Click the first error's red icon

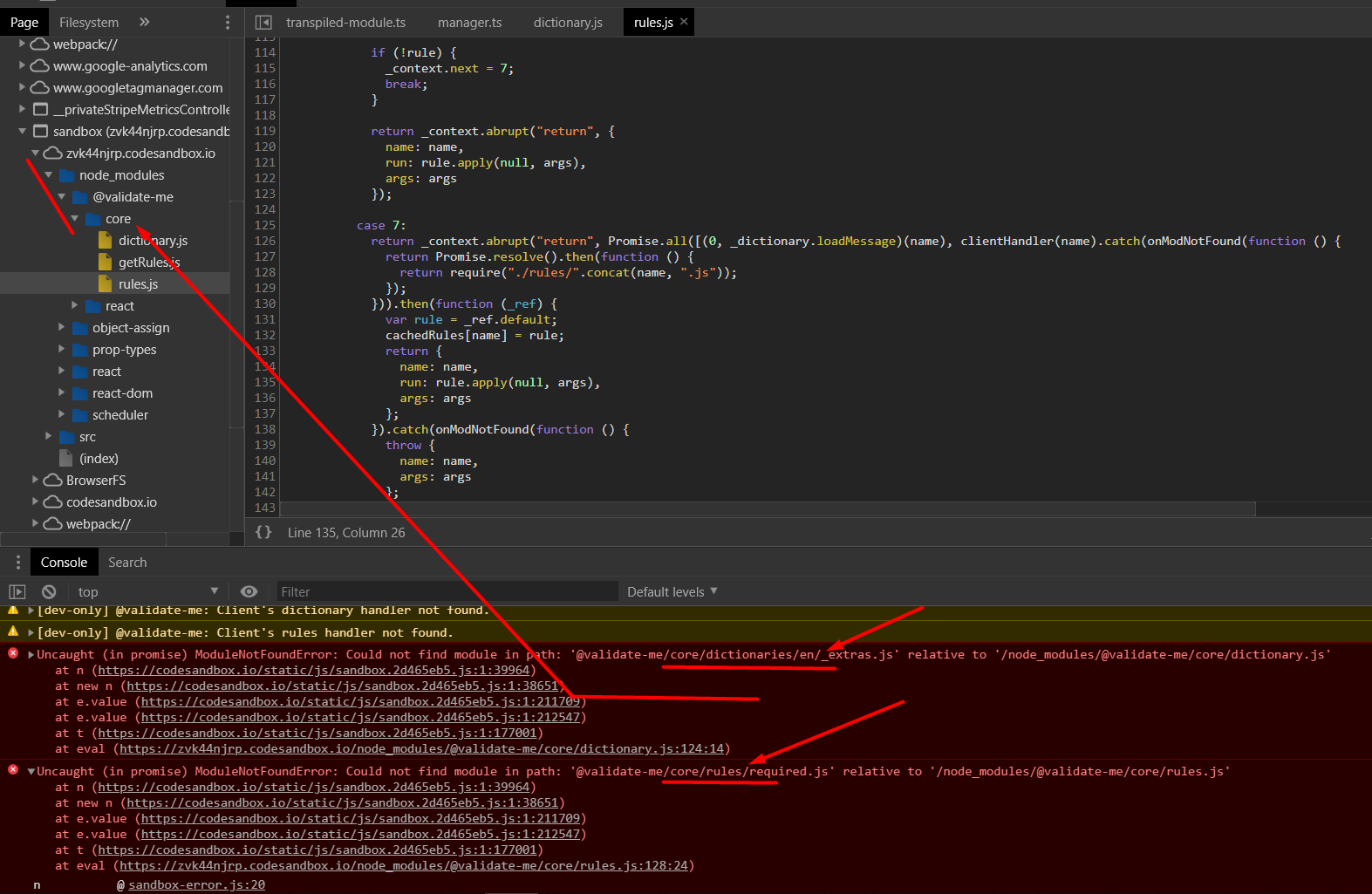click(x=13, y=653)
